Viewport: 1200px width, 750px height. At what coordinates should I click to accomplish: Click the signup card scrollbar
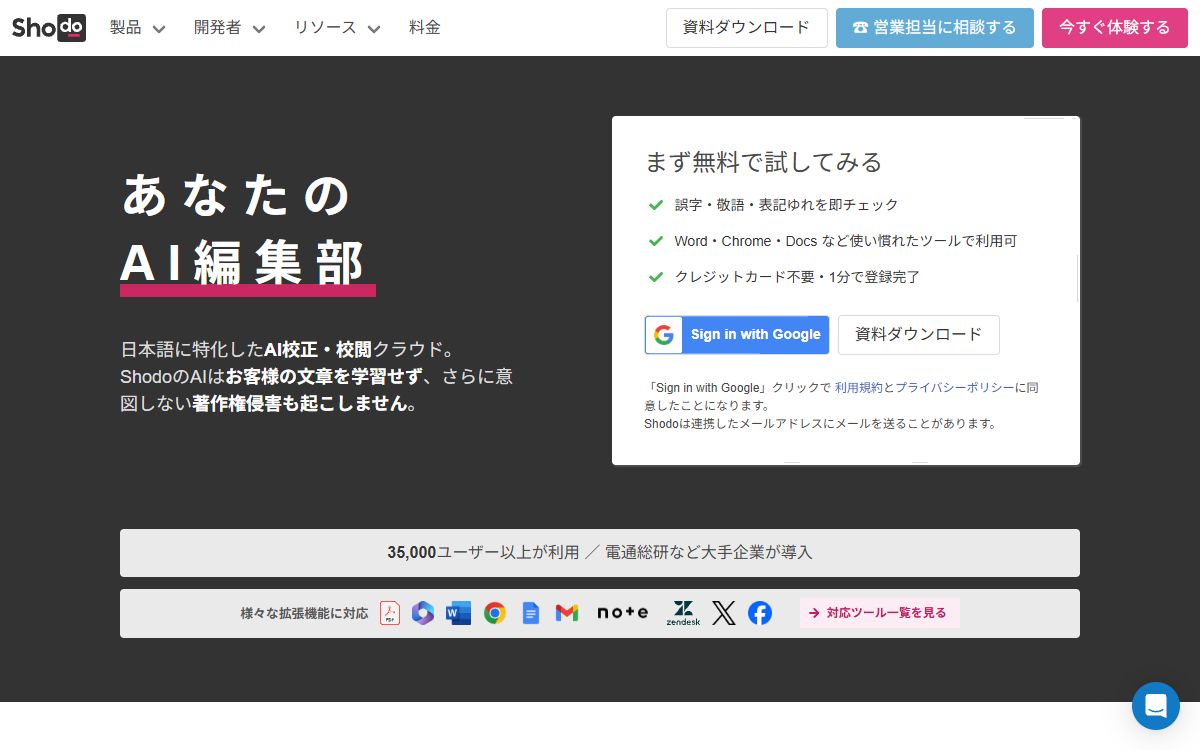pyautogui.click(x=1077, y=277)
